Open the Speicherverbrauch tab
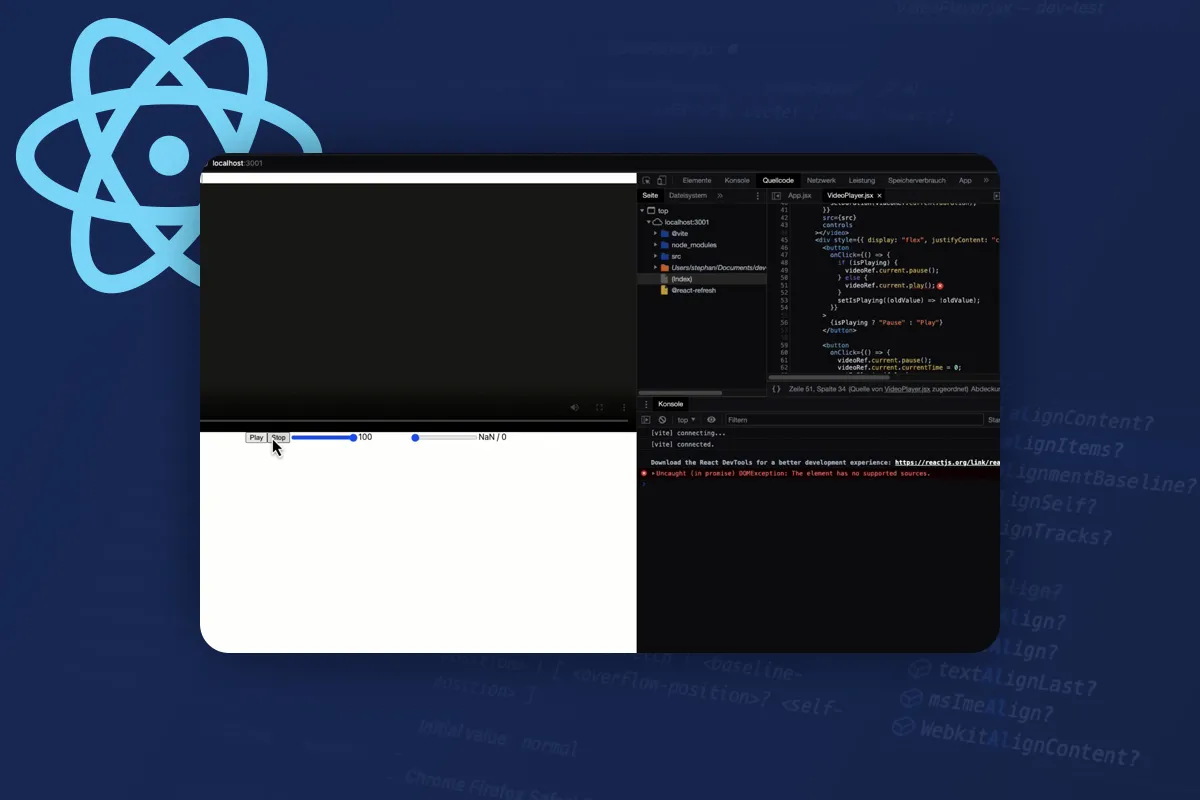Image resolution: width=1200 pixels, height=800 pixels. tap(917, 180)
